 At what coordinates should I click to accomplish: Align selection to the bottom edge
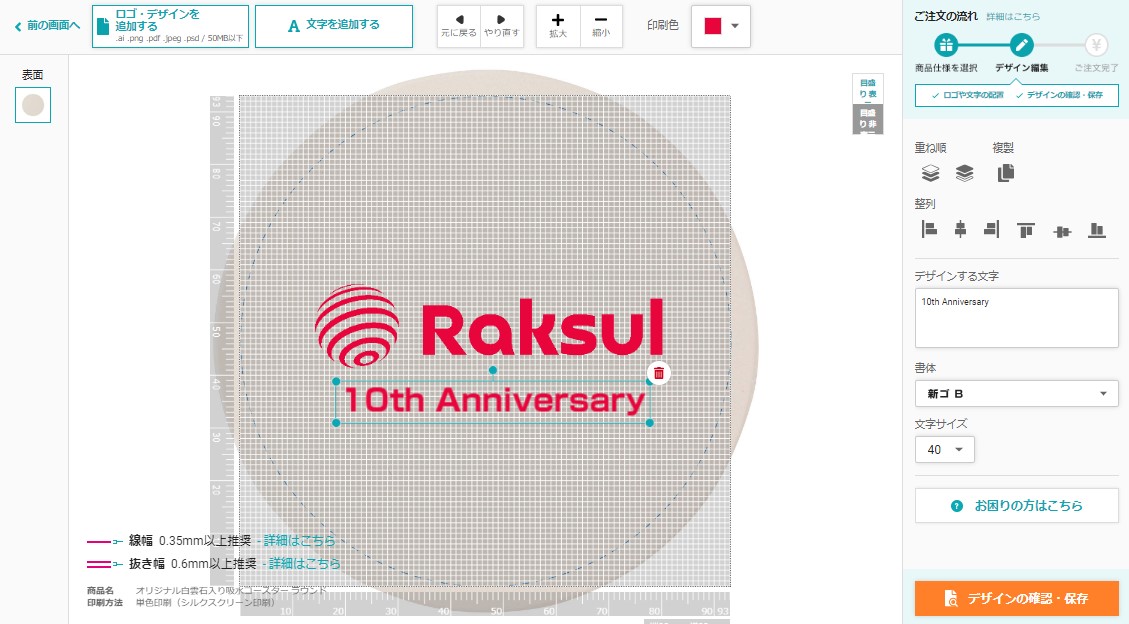pos(1097,230)
